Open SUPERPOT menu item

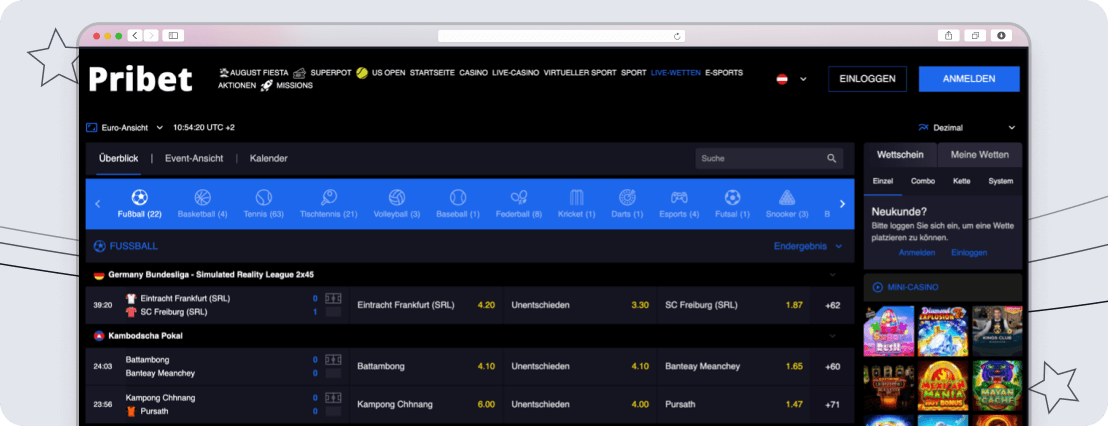pyautogui.click(x=322, y=73)
